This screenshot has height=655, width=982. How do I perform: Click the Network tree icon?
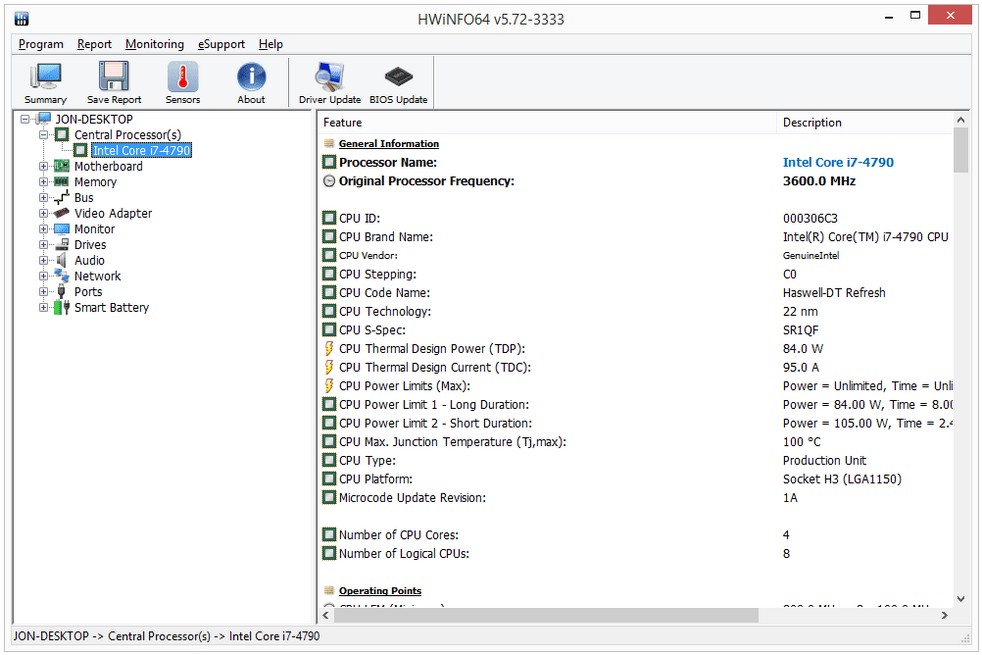tap(61, 276)
